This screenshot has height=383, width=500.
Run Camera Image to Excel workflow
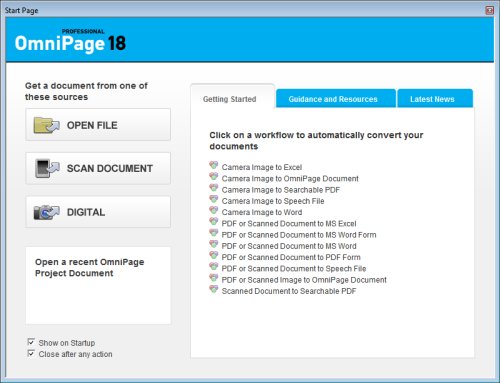pos(262,167)
